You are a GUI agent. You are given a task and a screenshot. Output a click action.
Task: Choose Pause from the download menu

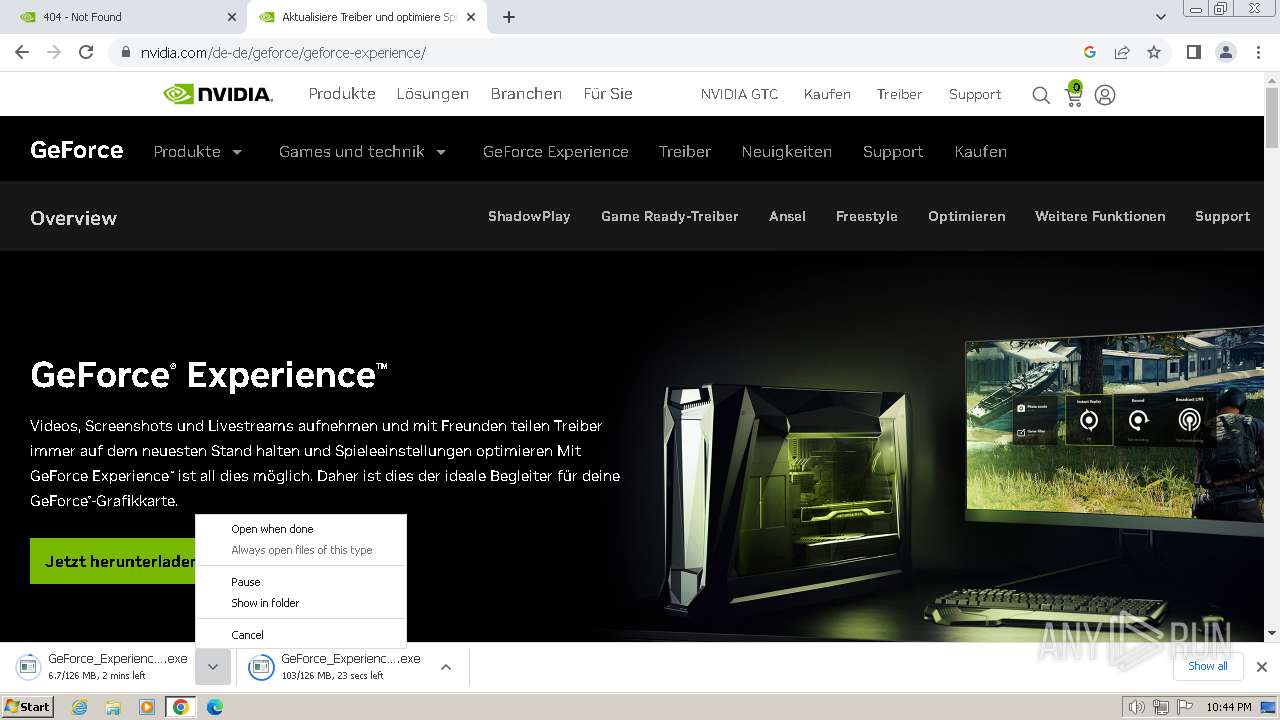(x=301, y=582)
